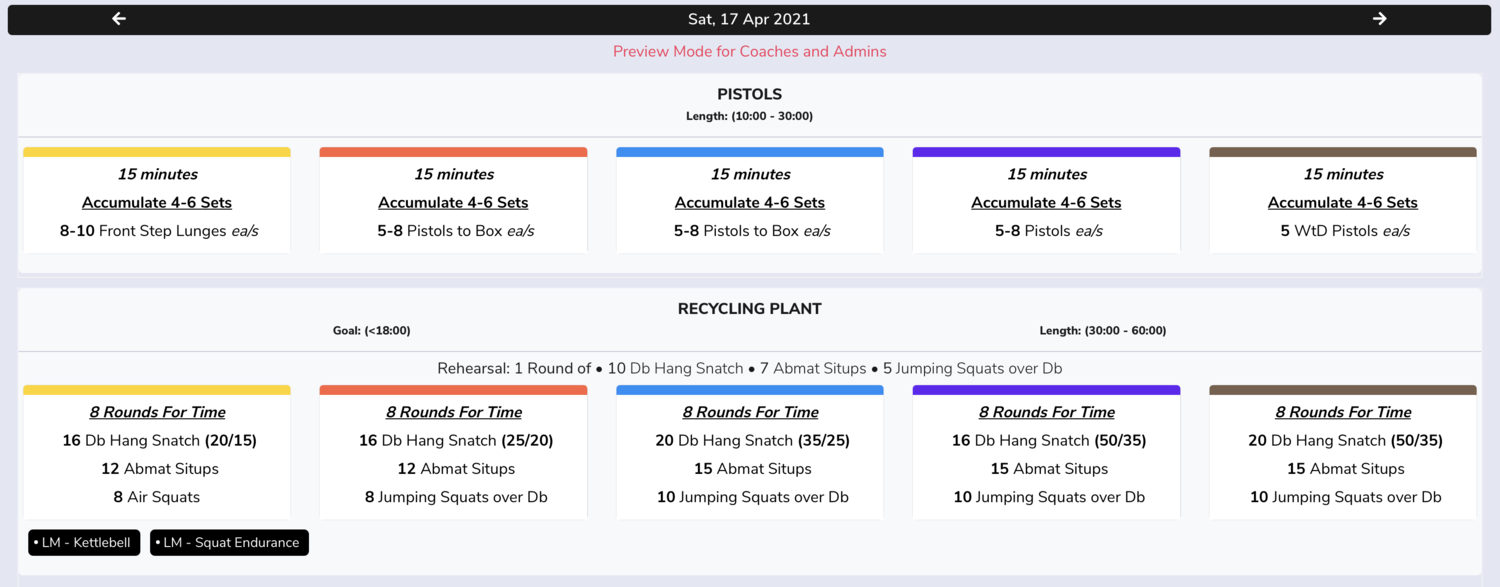The image size is (1500, 587).
Task: Select the blue color bar in the Pistols section
Action: point(750,152)
